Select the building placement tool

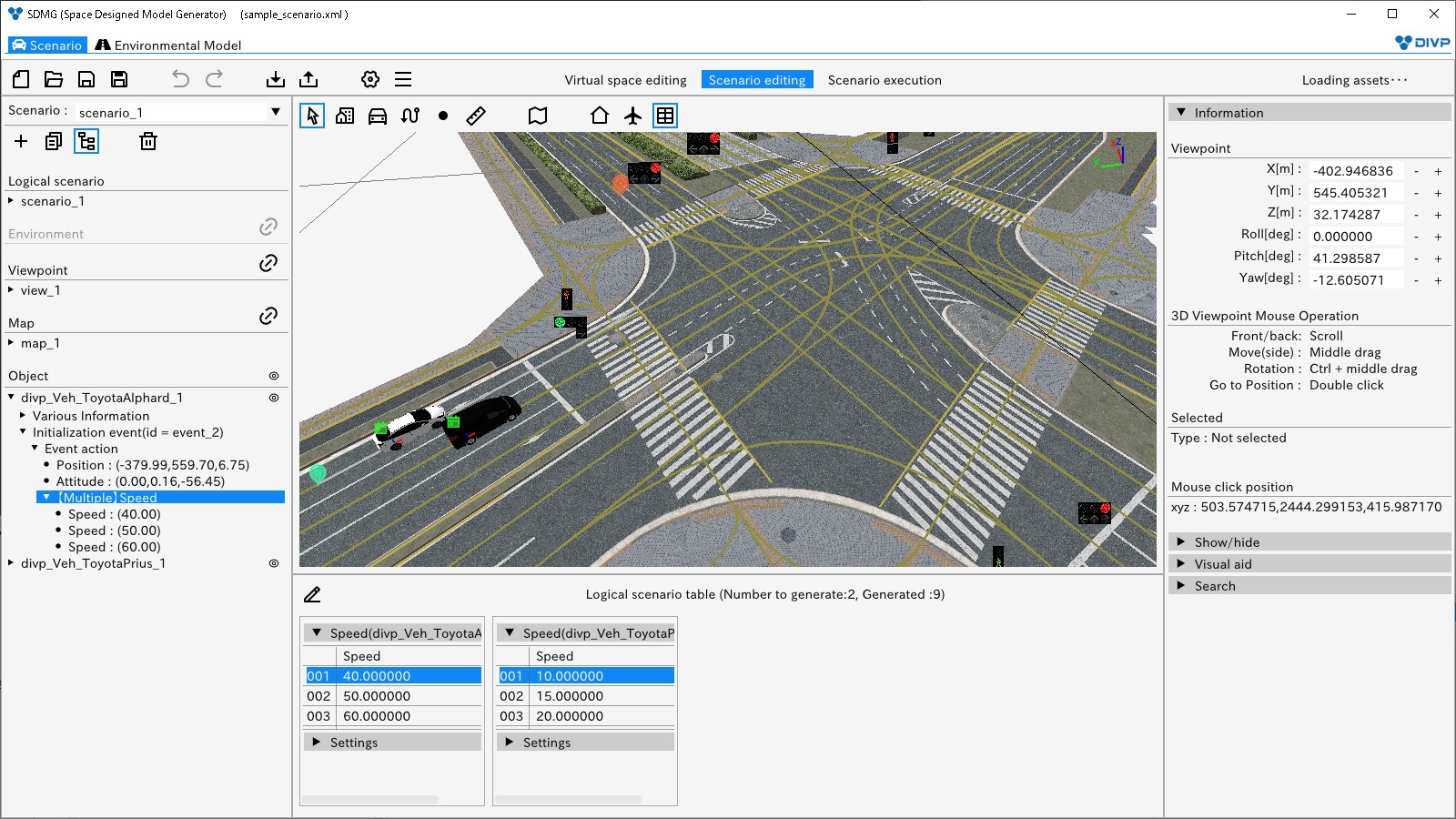tap(345, 116)
